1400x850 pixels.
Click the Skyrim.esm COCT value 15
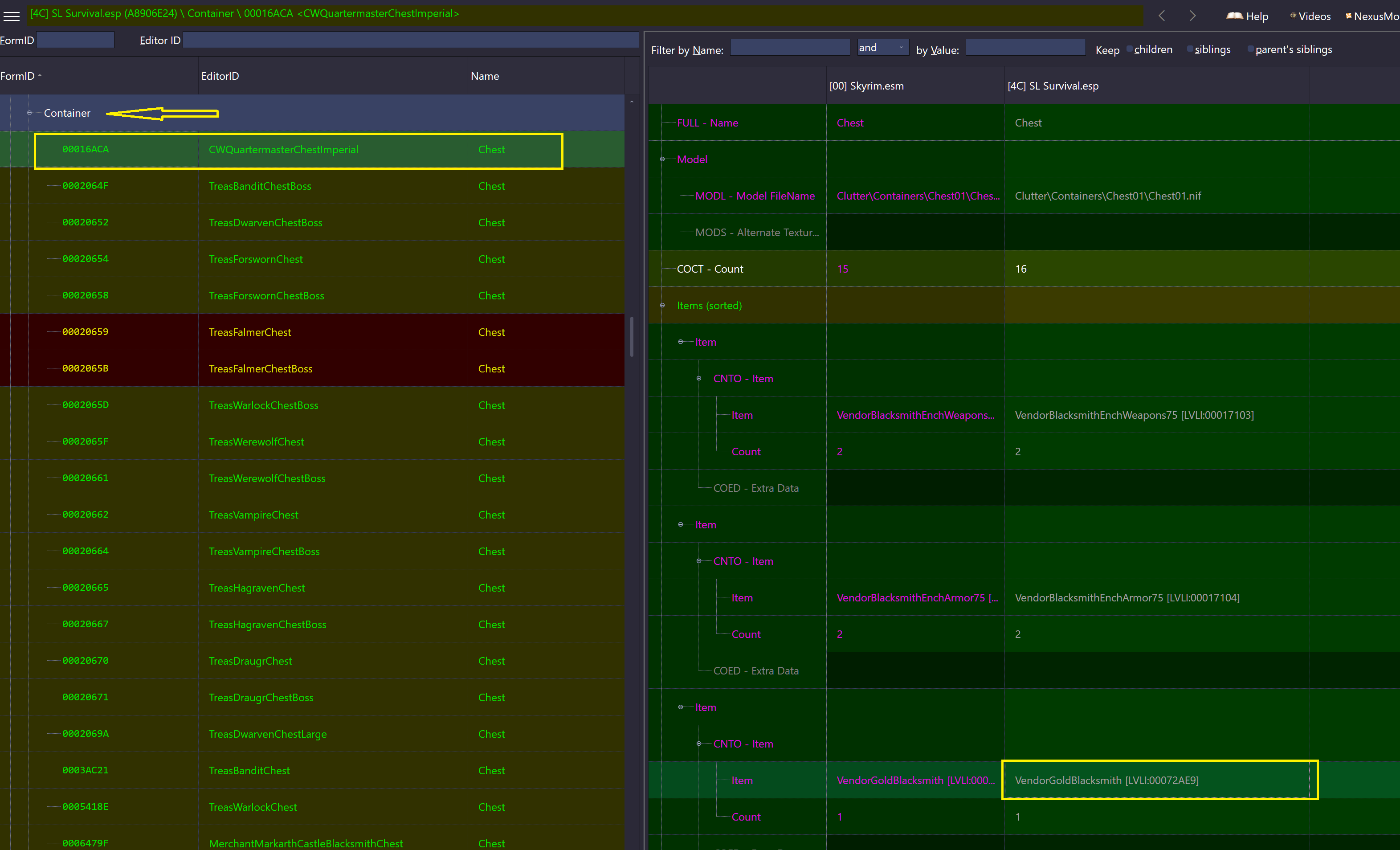click(x=843, y=269)
